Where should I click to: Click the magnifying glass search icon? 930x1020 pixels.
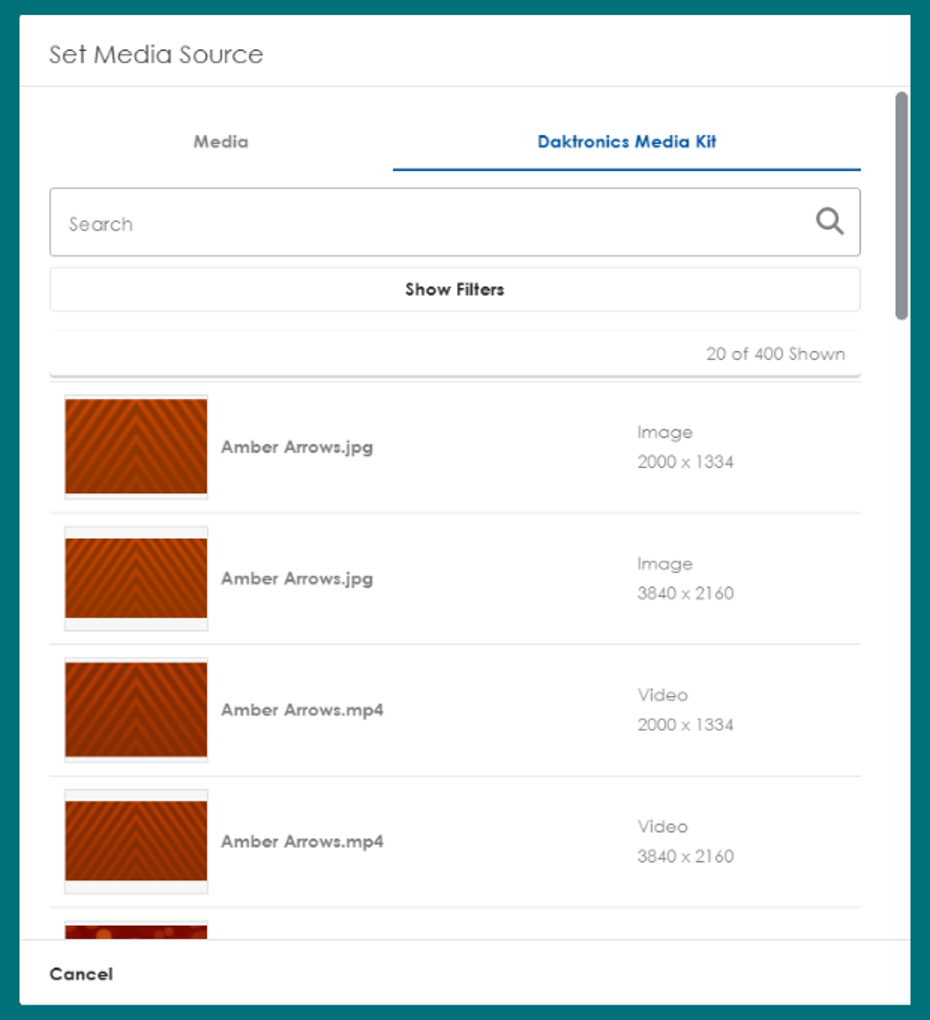[x=829, y=222]
